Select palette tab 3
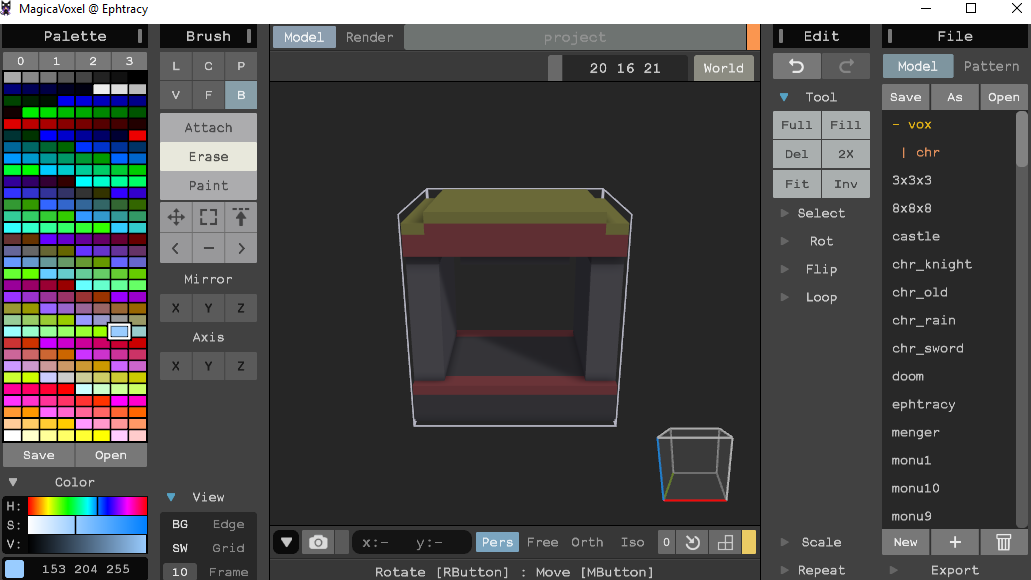The width and height of the screenshot is (1031, 580). [x=129, y=61]
